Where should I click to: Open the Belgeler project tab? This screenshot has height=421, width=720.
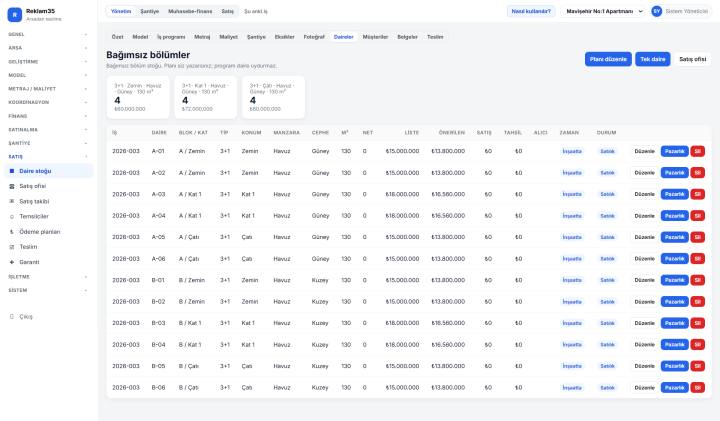pos(408,37)
